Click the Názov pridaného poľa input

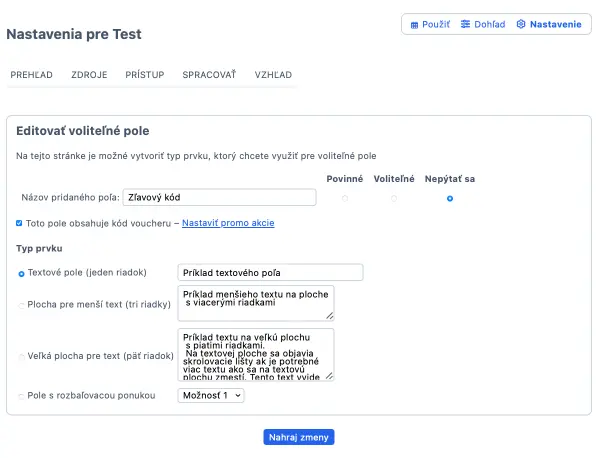[x=219, y=197]
